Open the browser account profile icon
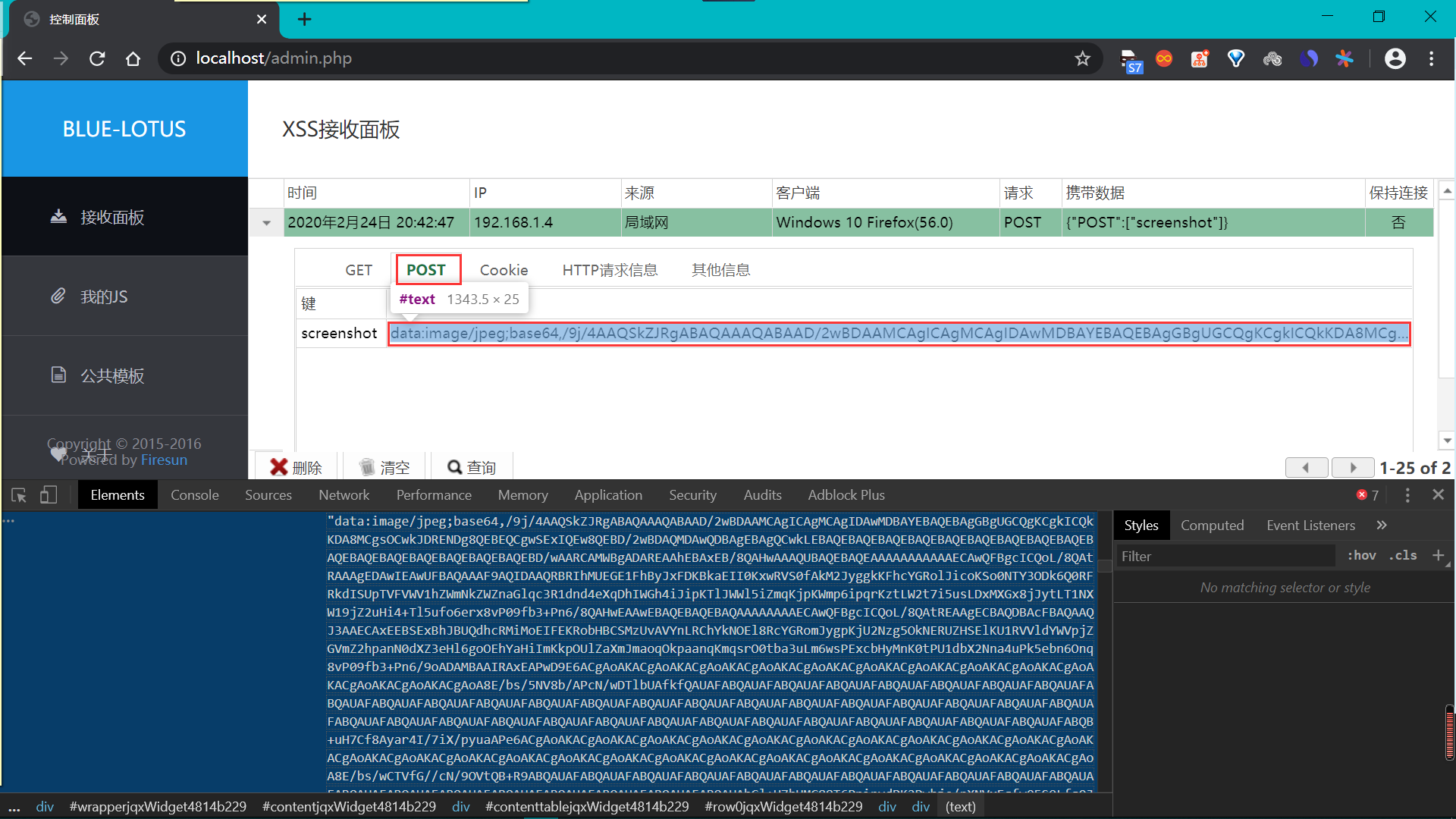 click(1395, 58)
